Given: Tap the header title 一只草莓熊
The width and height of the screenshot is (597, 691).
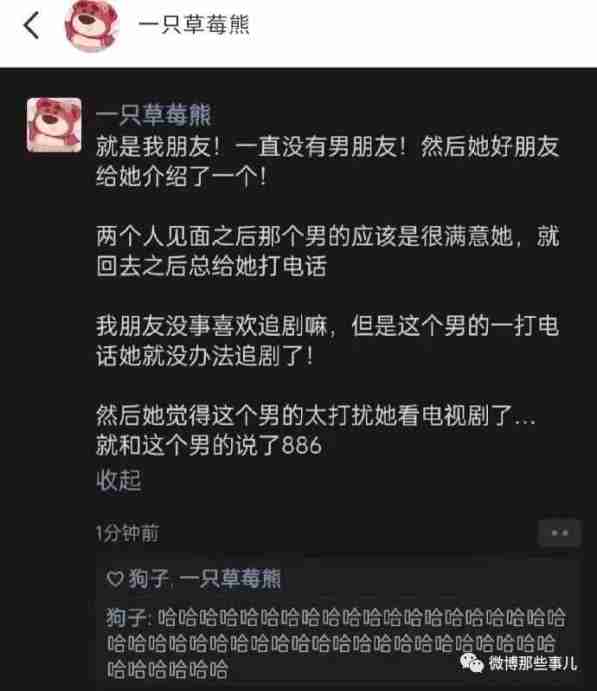Looking at the screenshot, I should (194, 25).
